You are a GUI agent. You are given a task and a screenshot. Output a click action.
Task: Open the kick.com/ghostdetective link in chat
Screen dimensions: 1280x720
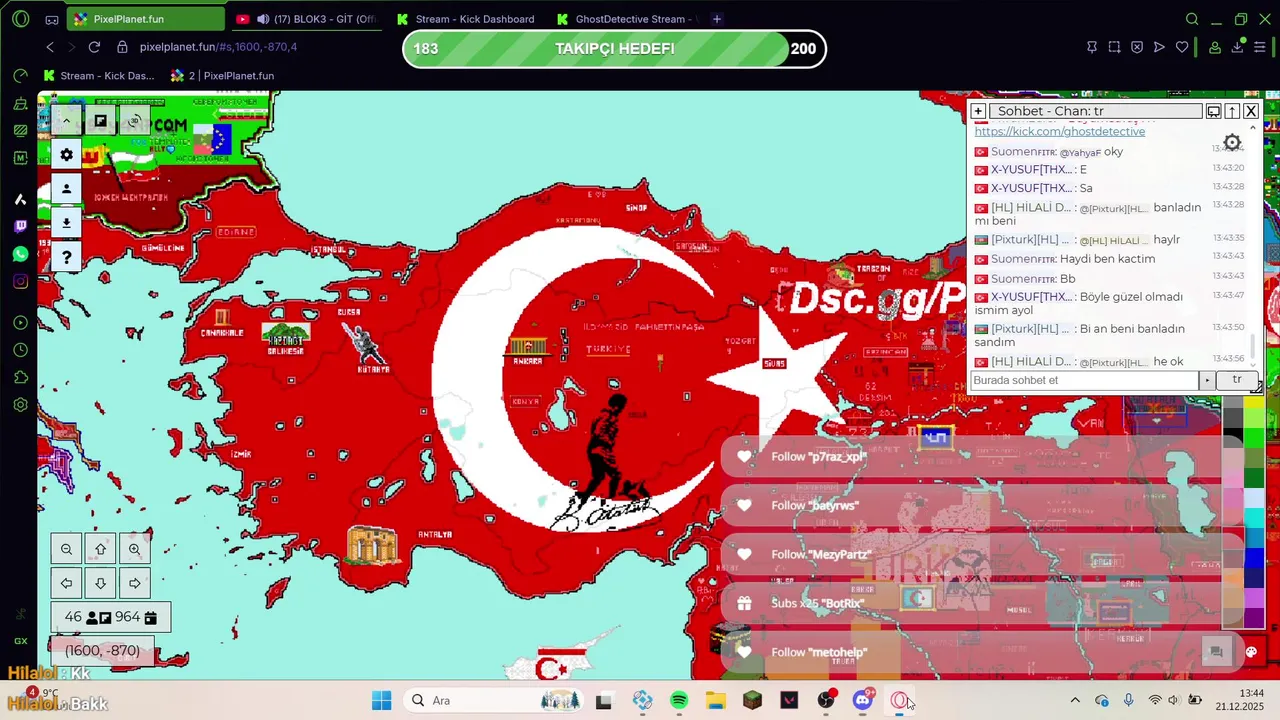click(x=1060, y=131)
